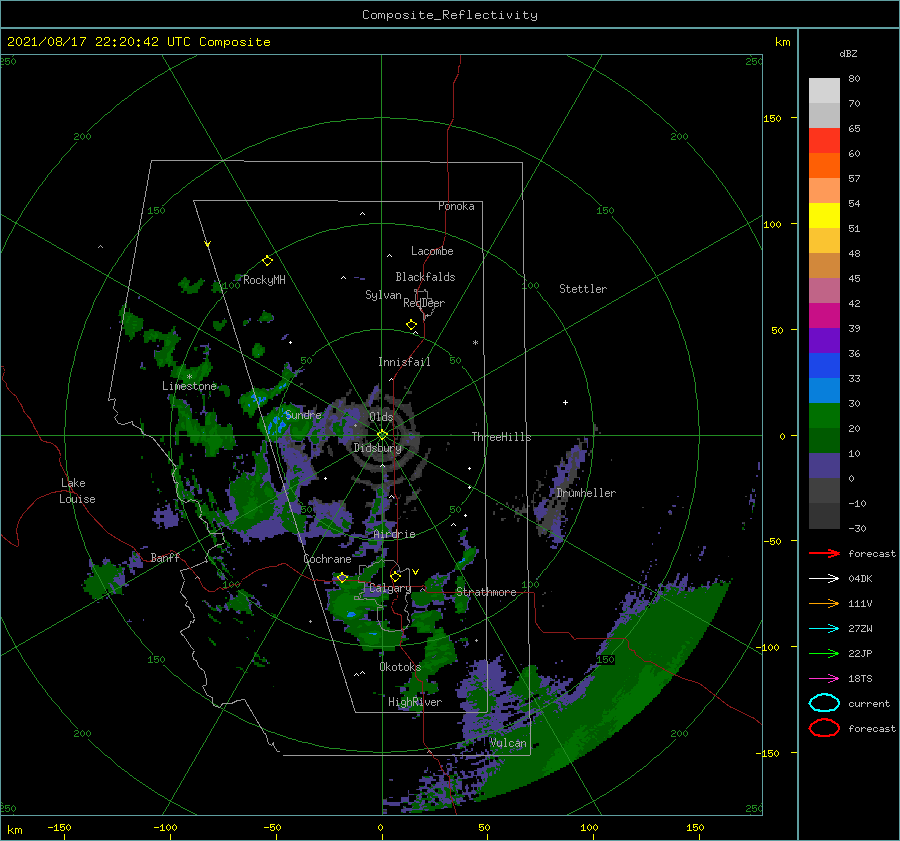Click the Lacombe city label
900x841 pixels.
432,251
